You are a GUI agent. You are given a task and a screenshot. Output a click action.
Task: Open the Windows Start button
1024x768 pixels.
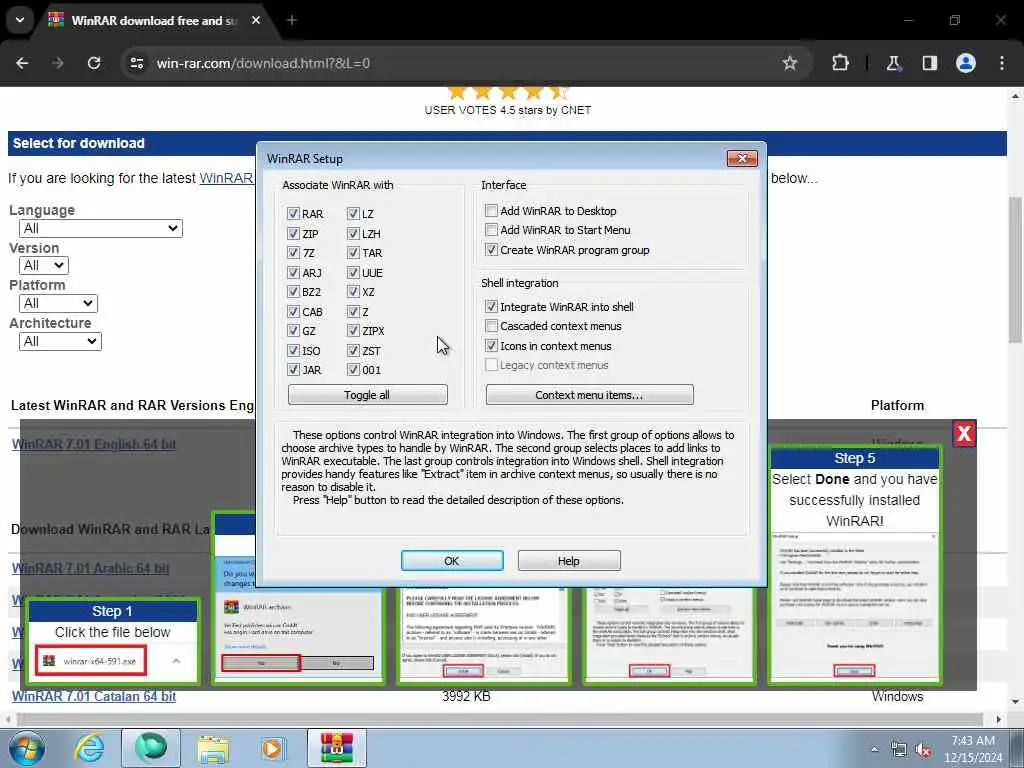pos(26,748)
